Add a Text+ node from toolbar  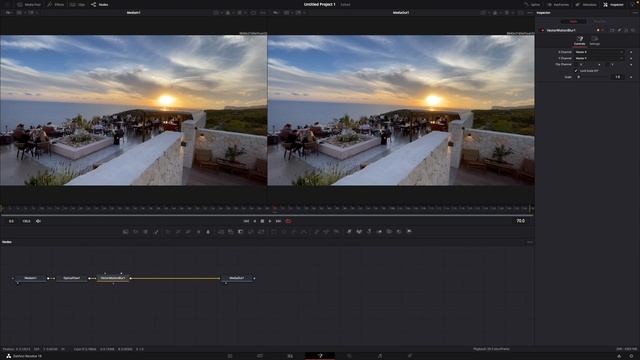[x=146, y=232]
